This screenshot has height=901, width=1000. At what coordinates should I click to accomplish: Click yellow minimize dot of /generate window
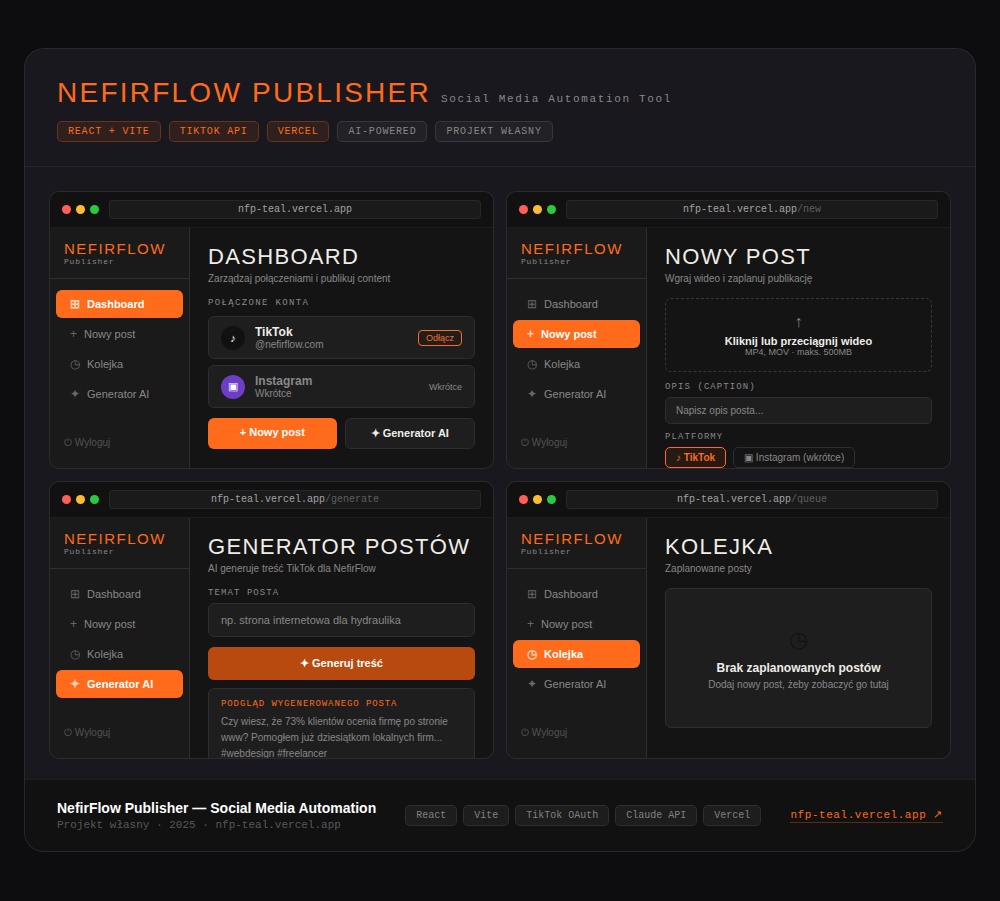click(80, 499)
